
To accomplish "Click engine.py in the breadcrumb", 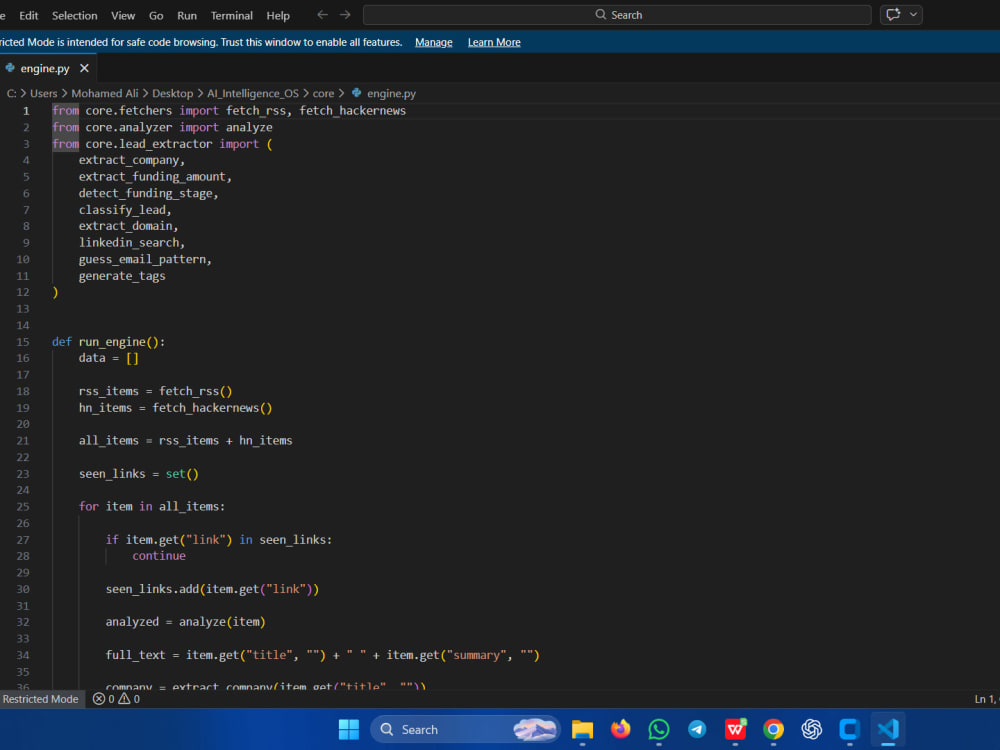I will (391, 93).
